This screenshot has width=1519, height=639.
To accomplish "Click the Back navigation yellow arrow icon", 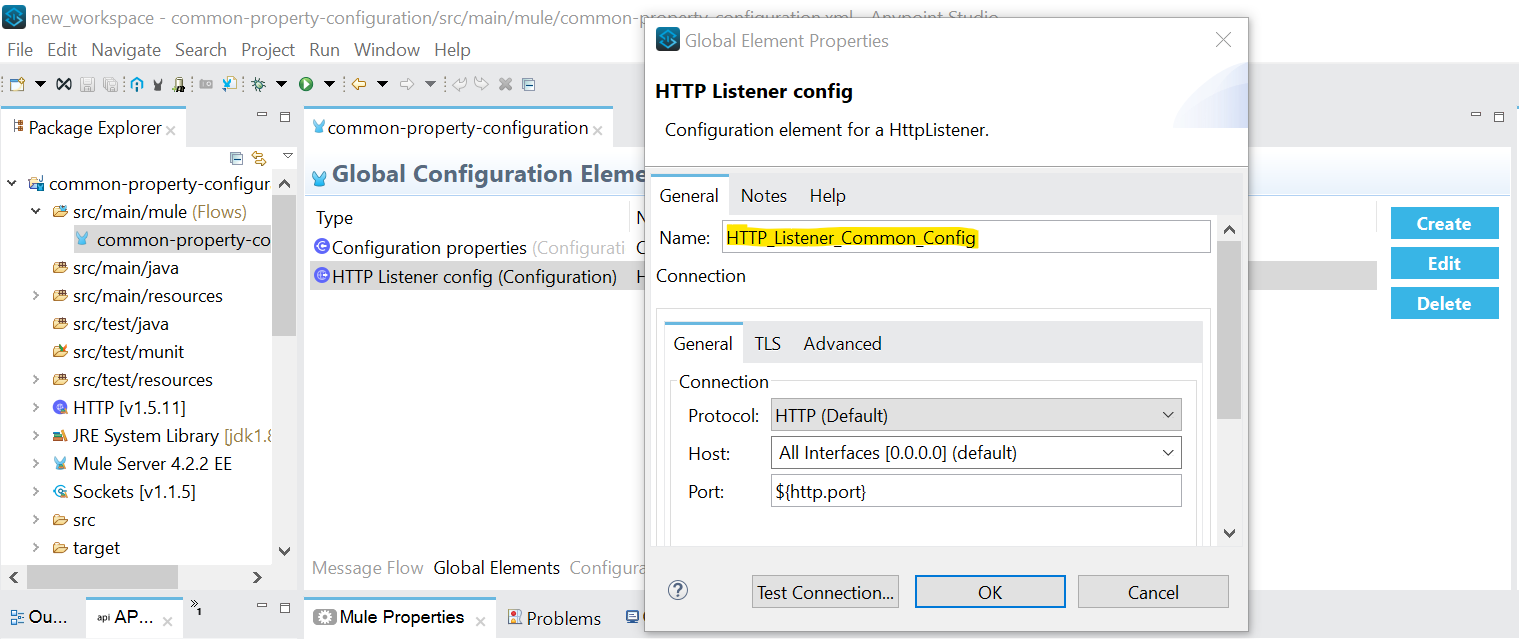I will click(358, 84).
